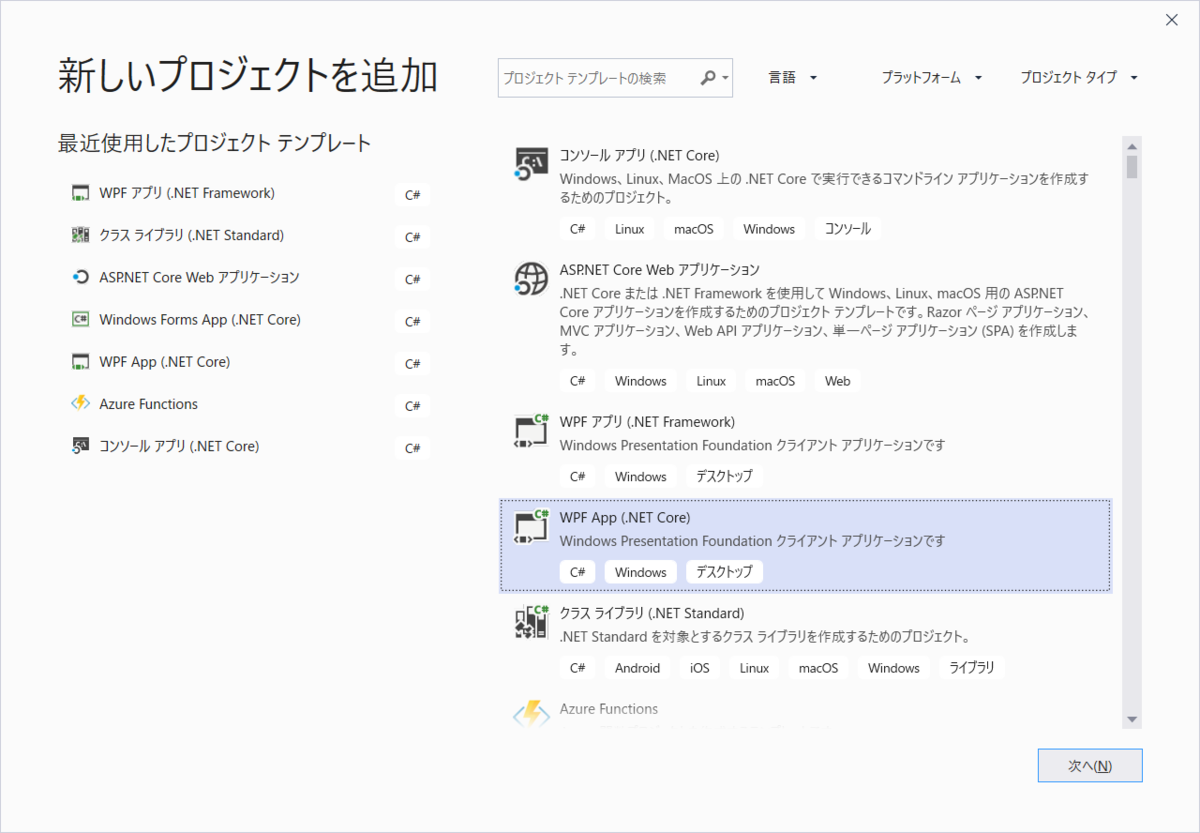Click the large WPF App (.NET Core) template icon
The height and width of the screenshot is (833, 1200).
[x=531, y=526]
